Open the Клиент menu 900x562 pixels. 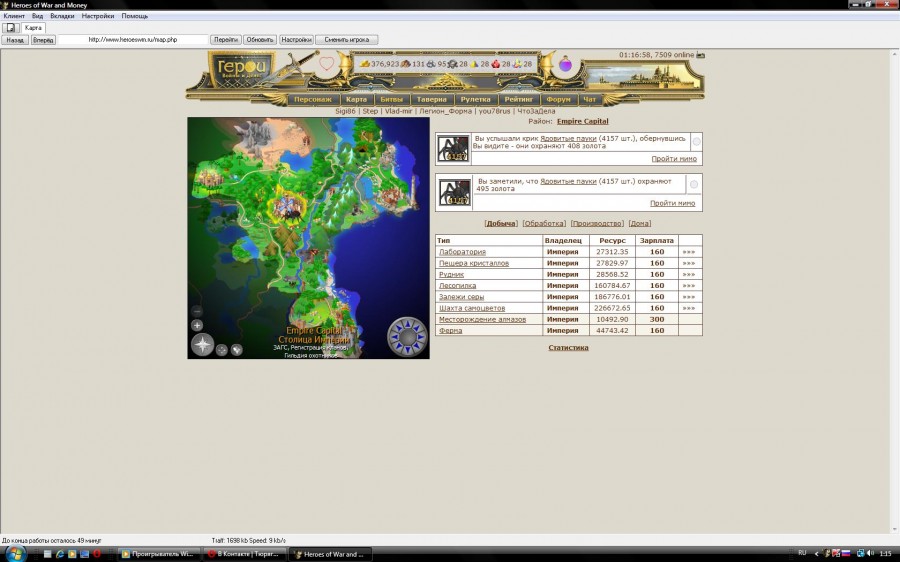(14, 16)
